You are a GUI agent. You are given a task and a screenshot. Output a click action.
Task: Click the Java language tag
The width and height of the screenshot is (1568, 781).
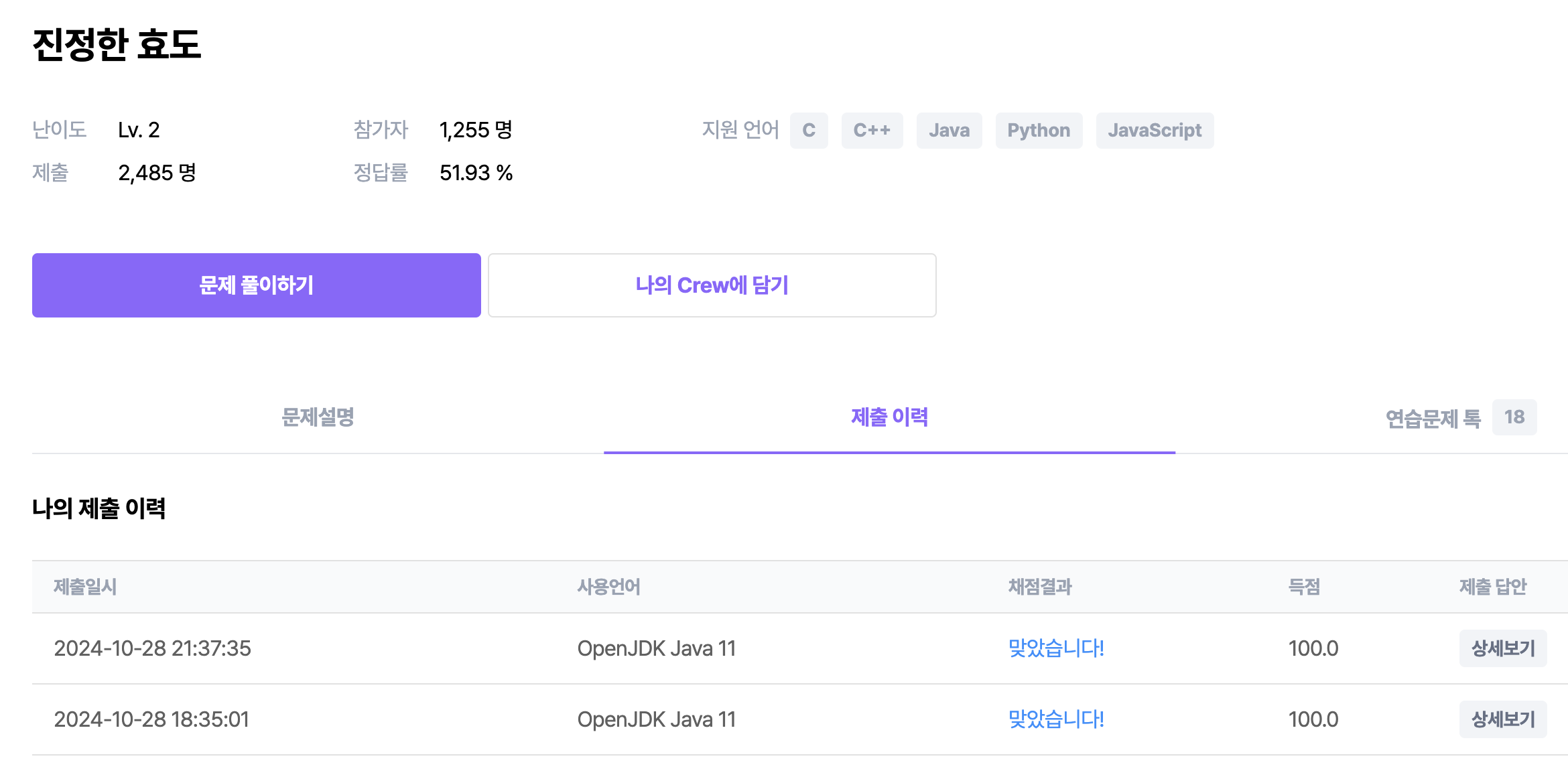(x=949, y=131)
